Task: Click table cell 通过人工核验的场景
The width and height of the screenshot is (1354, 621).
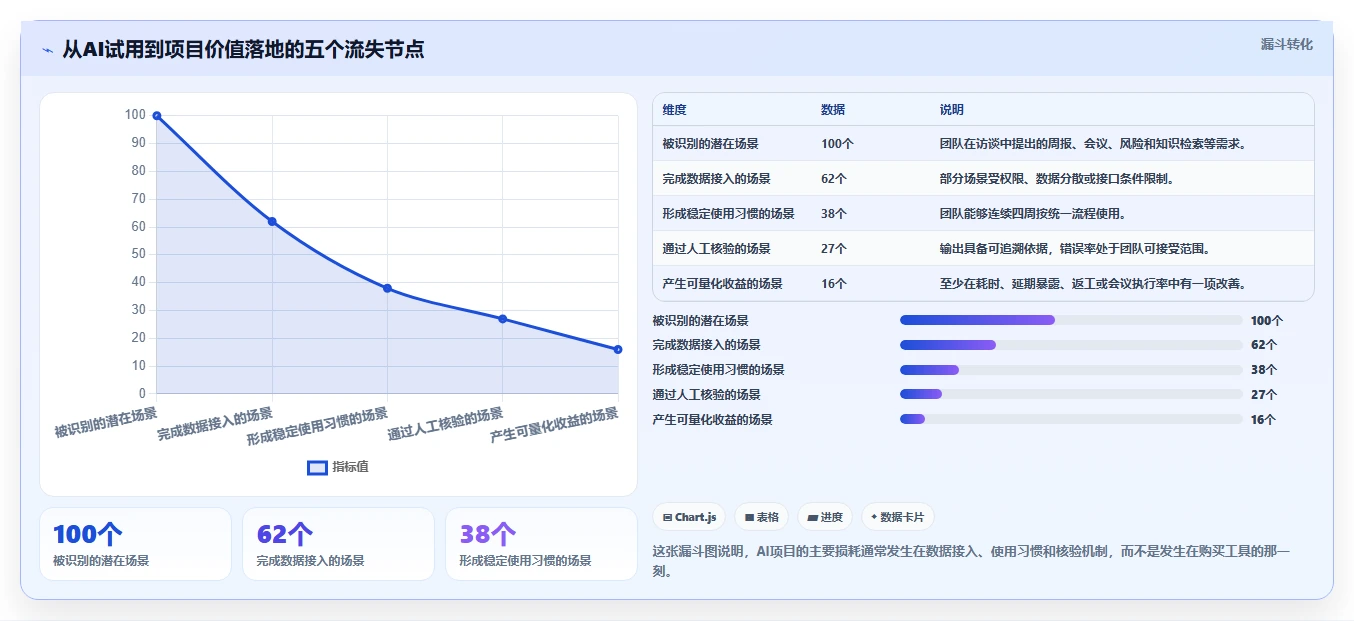Action: [716, 249]
